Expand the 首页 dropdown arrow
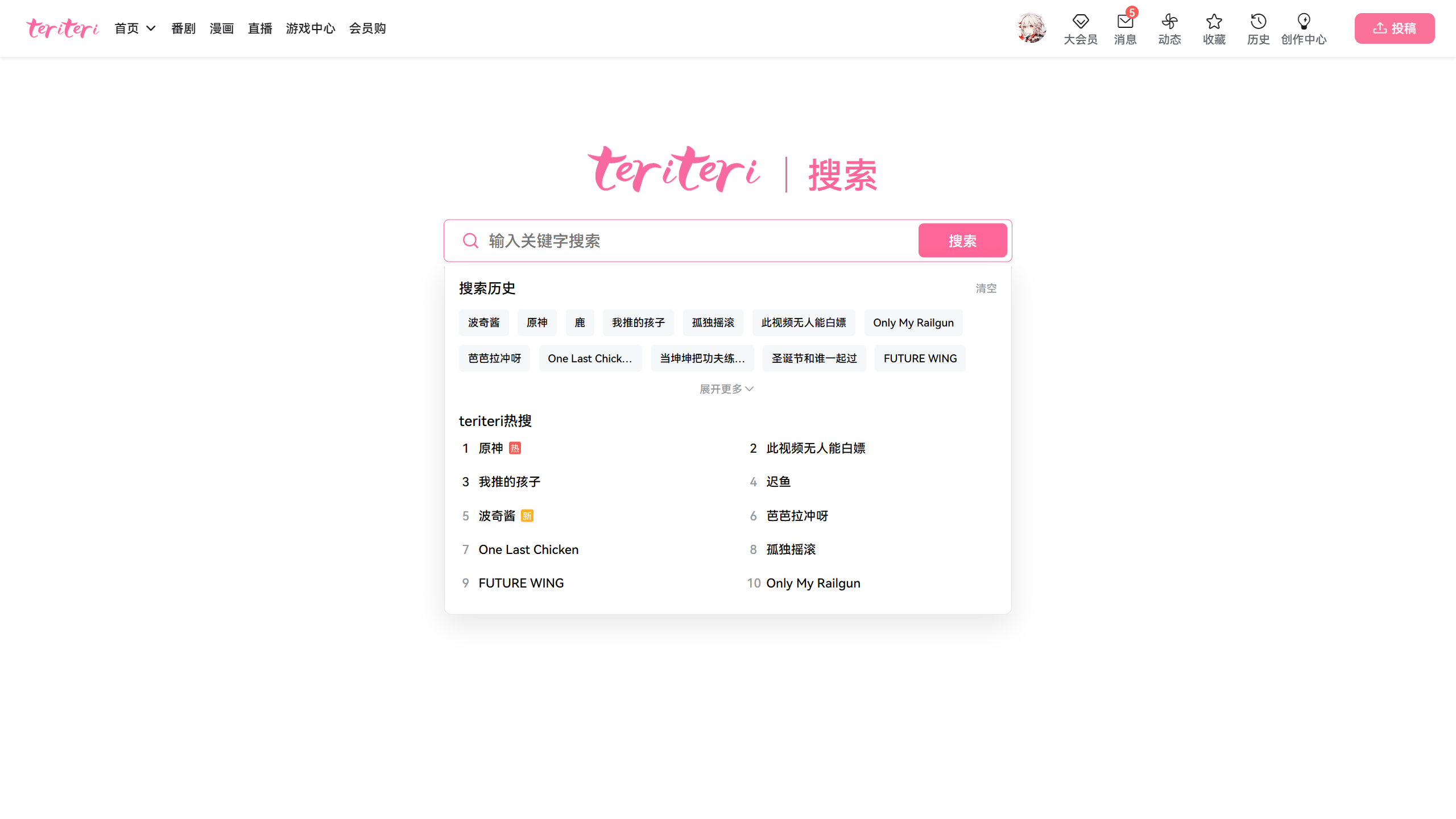The height and width of the screenshot is (819, 1456). tap(151, 28)
